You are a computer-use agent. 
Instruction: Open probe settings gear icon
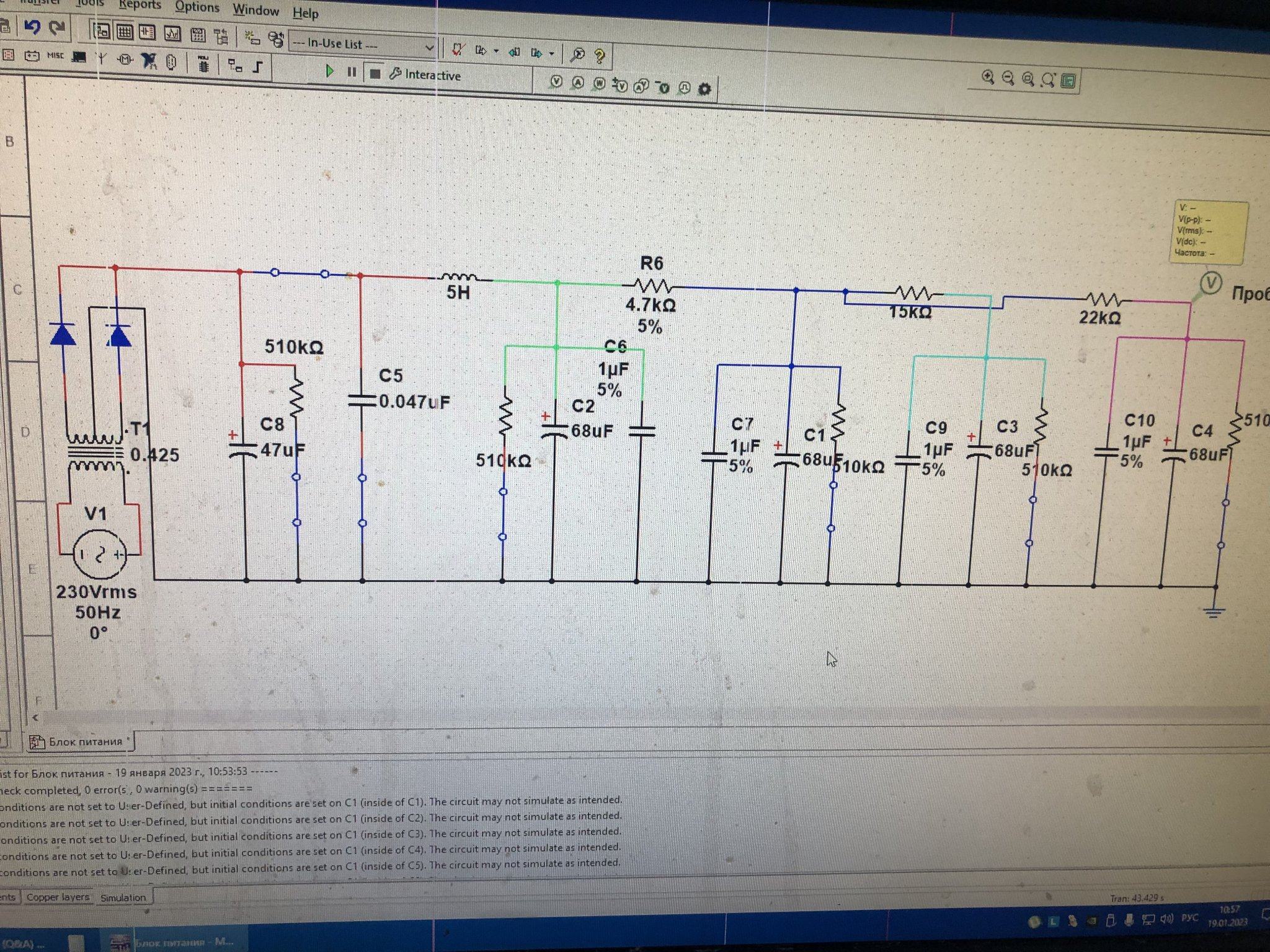pyautogui.click(x=704, y=89)
